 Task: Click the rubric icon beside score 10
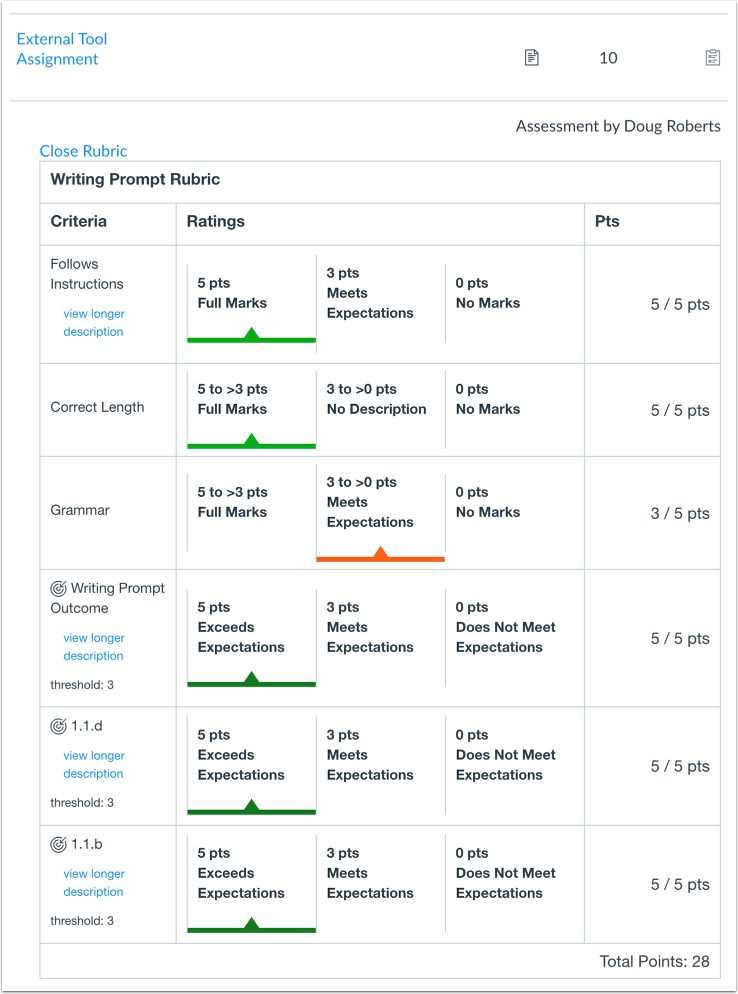coord(712,58)
